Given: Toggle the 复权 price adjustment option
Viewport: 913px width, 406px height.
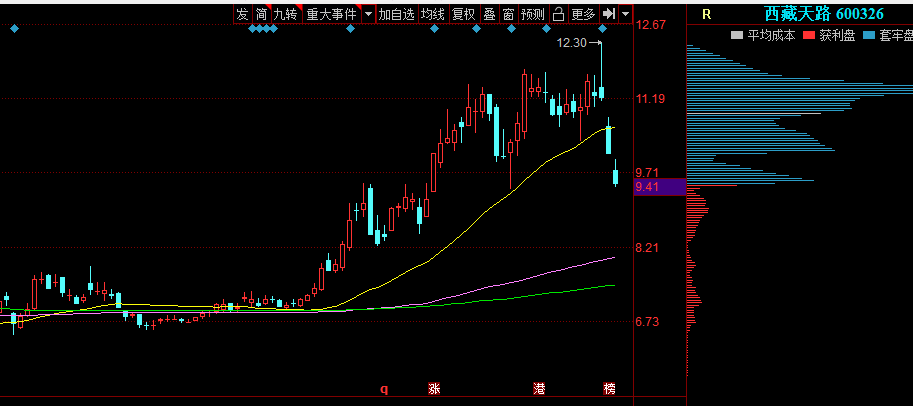Looking at the screenshot, I should coord(463,14).
